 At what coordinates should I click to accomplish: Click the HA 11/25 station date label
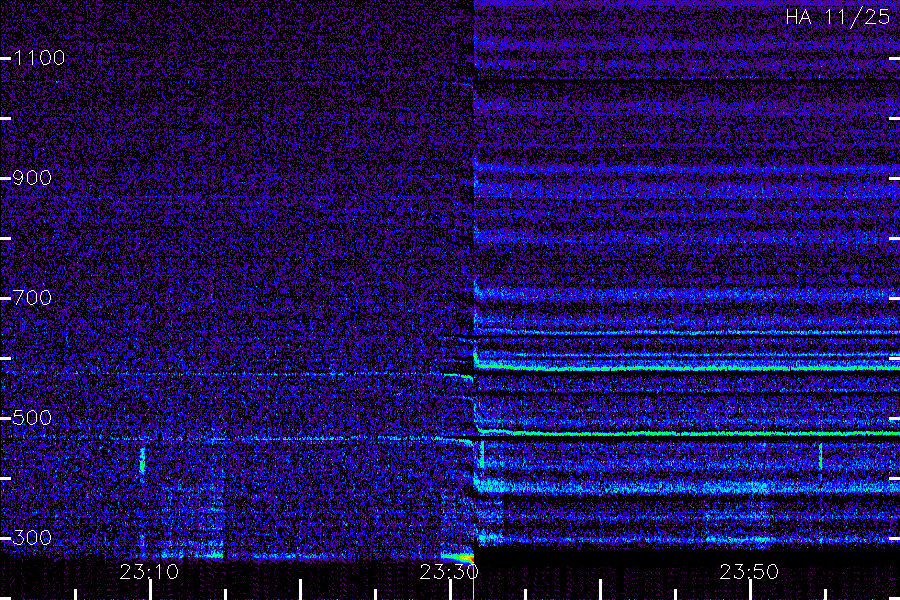click(x=838, y=17)
